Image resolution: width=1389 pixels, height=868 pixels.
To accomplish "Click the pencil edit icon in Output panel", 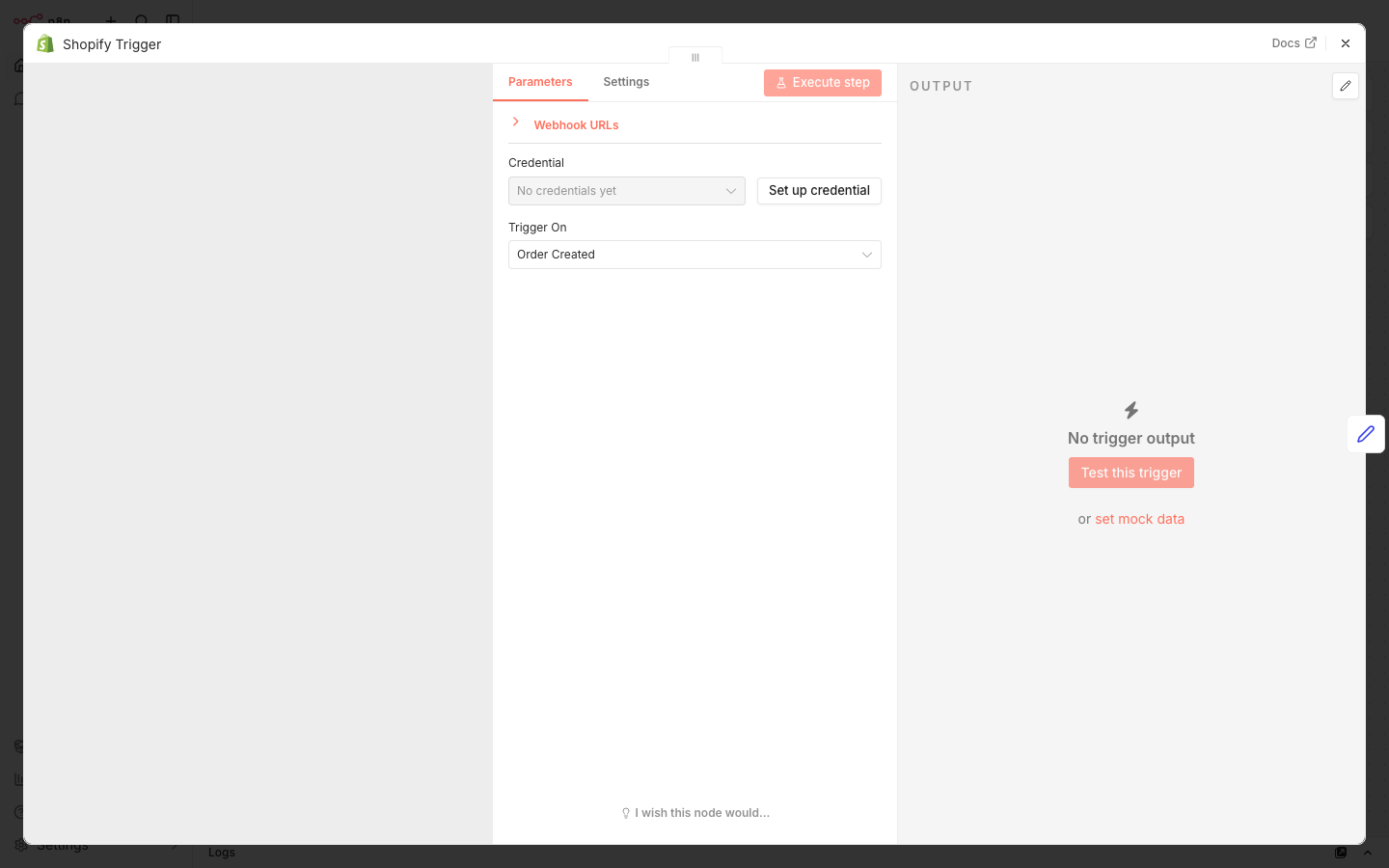I will [1345, 86].
